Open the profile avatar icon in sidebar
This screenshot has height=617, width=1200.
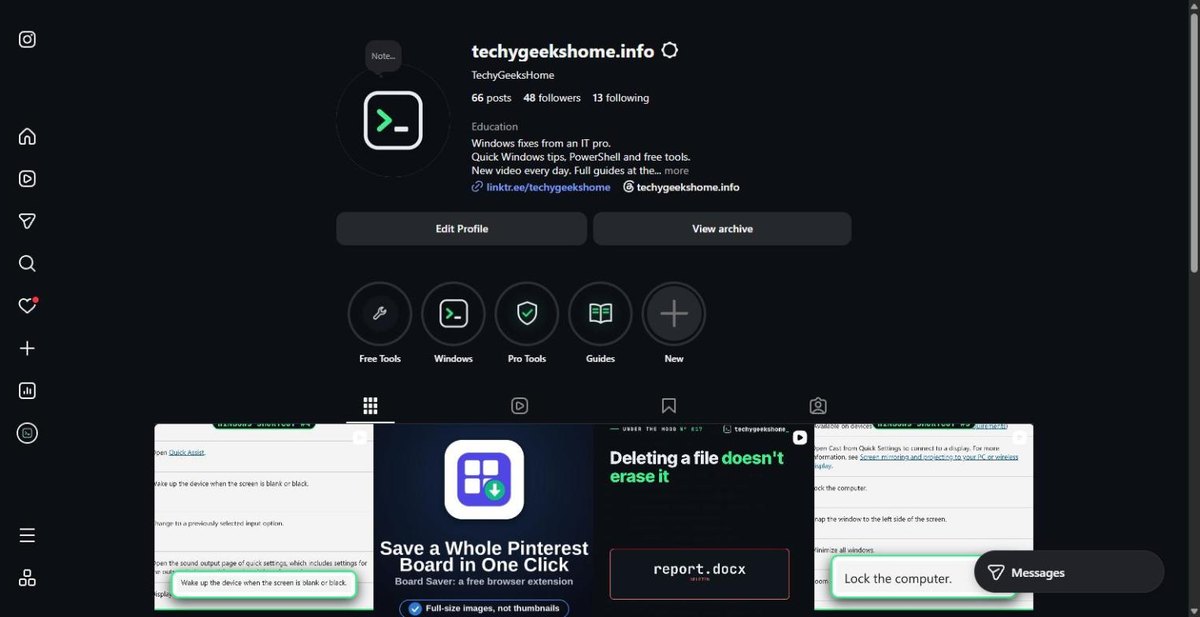pyautogui.click(x=28, y=433)
